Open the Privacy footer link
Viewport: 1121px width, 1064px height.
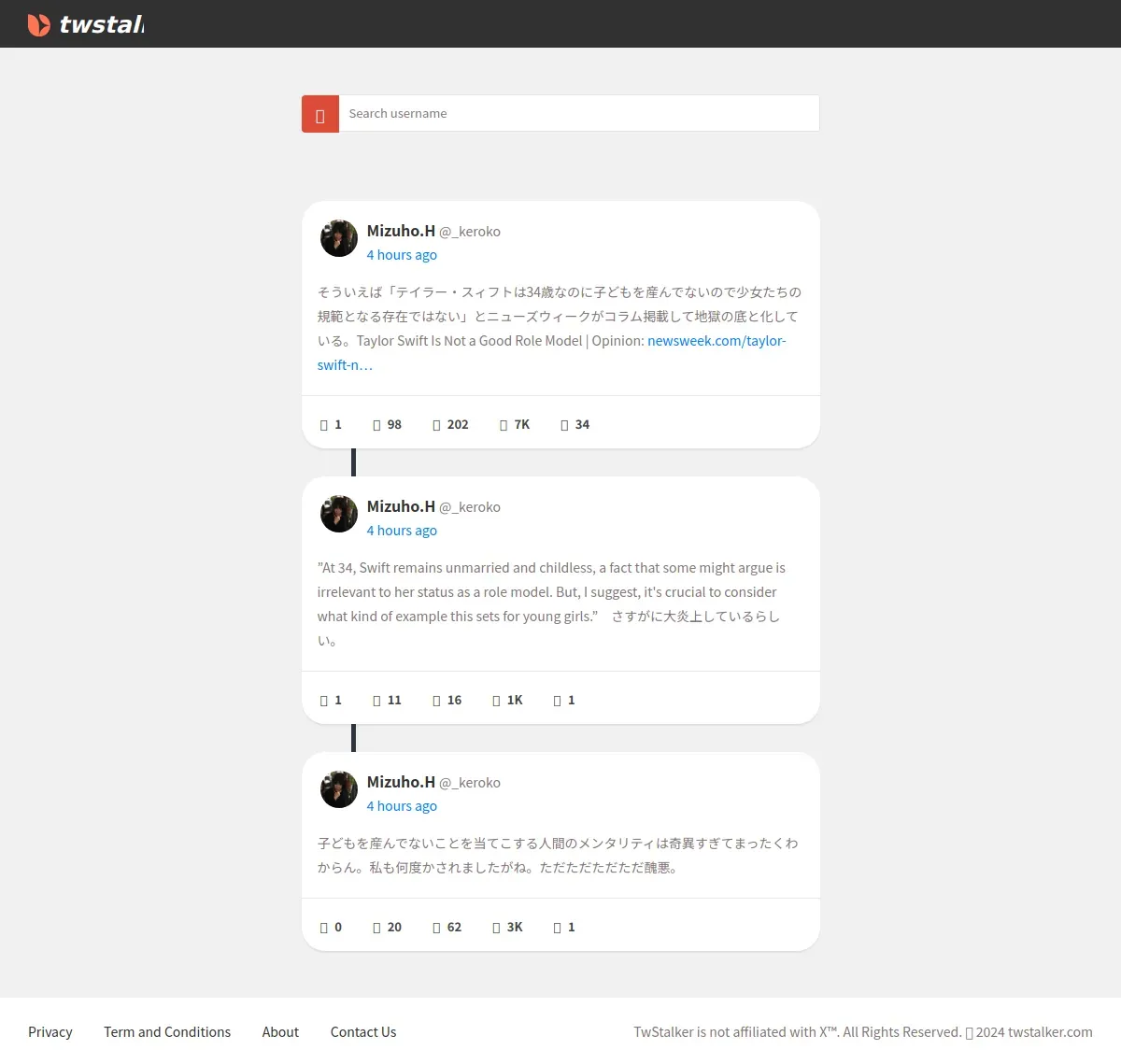50,1031
